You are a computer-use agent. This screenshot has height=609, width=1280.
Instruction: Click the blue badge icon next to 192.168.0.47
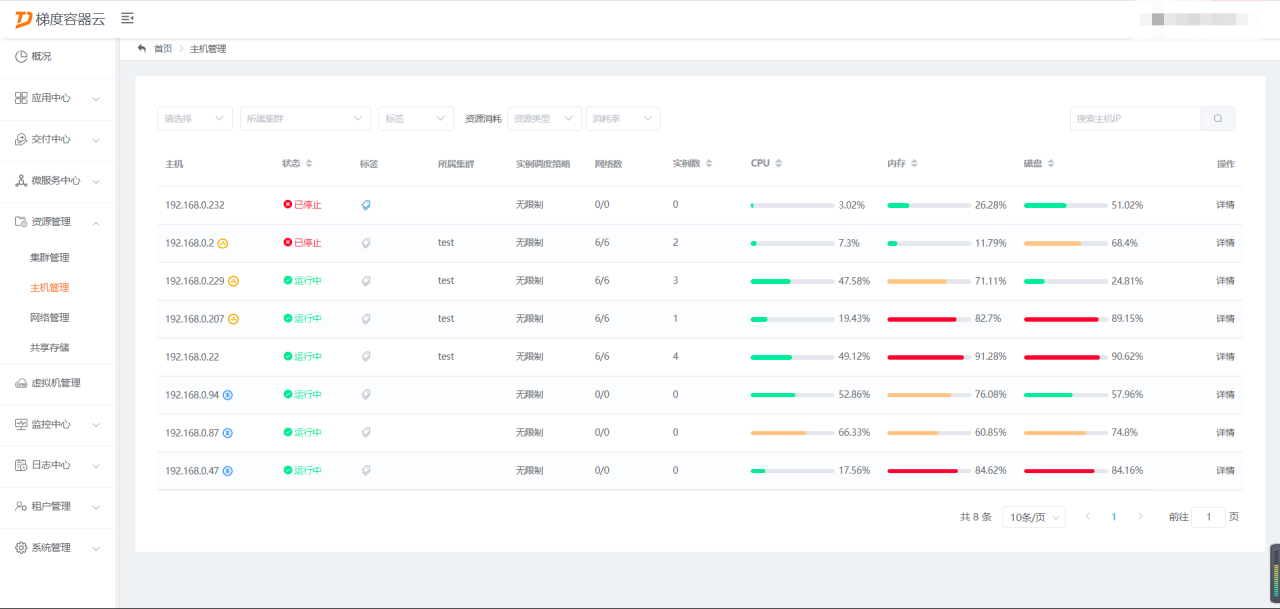pos(228,471)
